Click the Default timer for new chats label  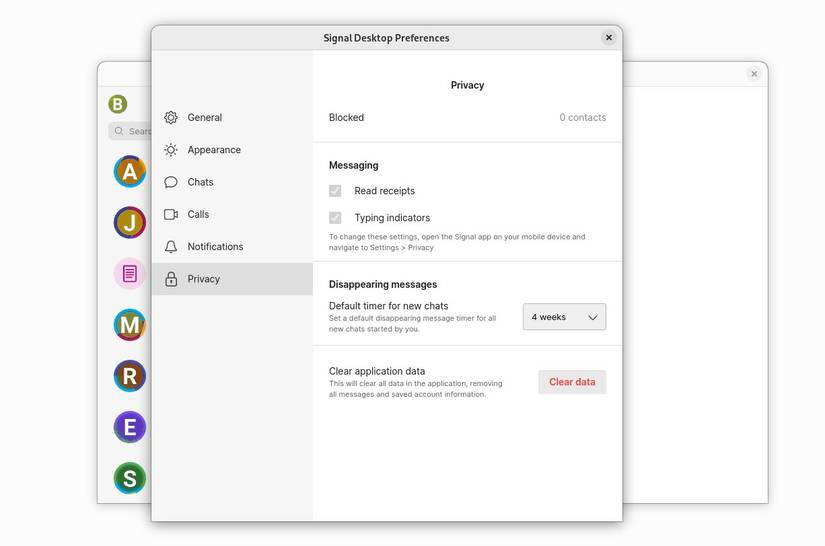tap(388, 306)
